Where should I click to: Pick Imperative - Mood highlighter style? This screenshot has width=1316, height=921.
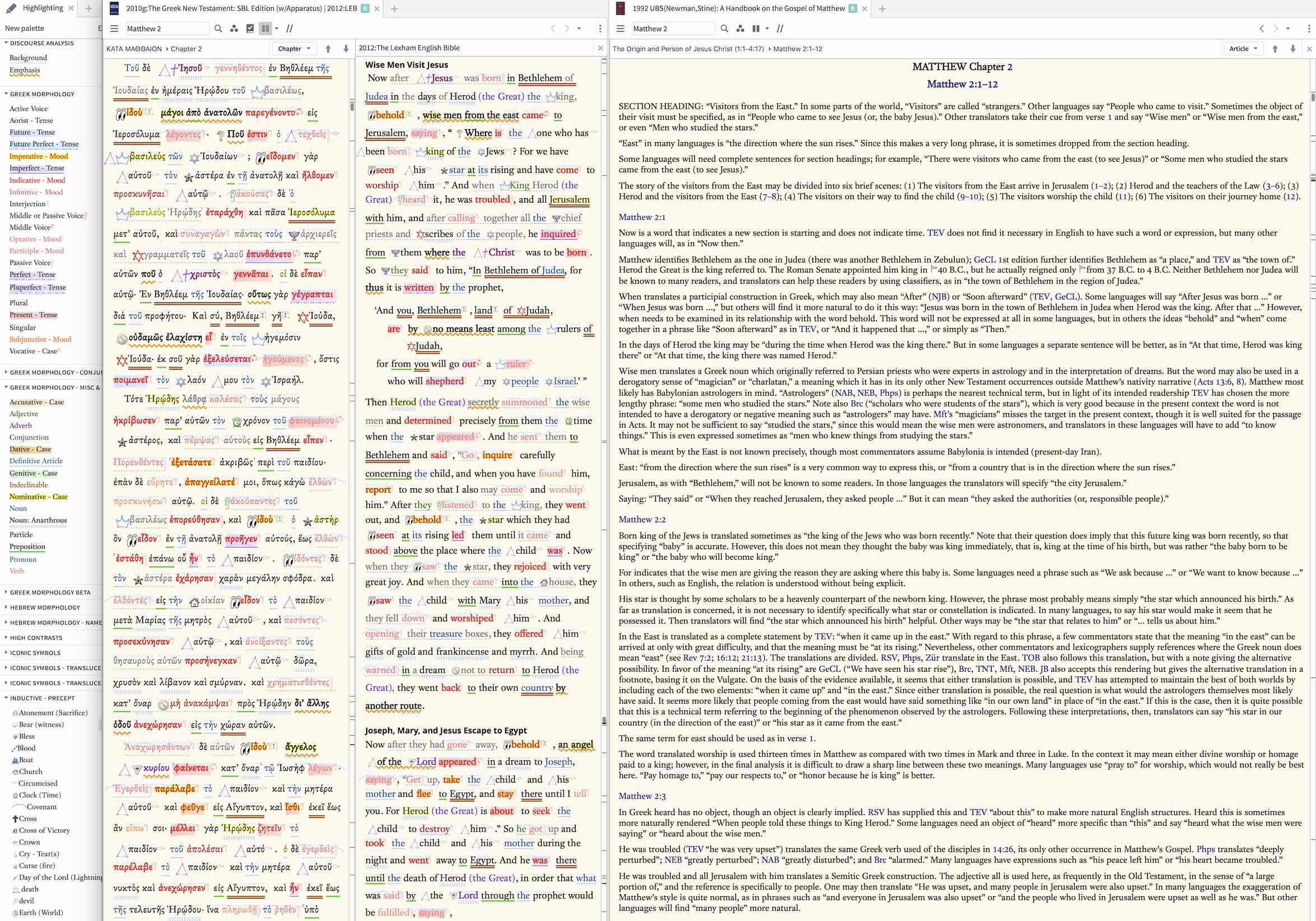point(39,156)
